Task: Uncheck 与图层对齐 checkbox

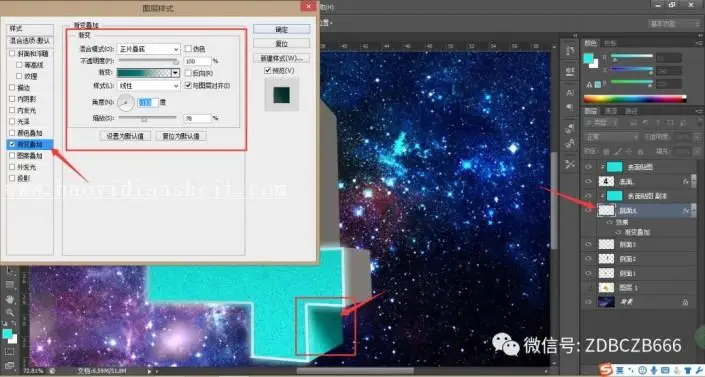Action: coord(188,85)
